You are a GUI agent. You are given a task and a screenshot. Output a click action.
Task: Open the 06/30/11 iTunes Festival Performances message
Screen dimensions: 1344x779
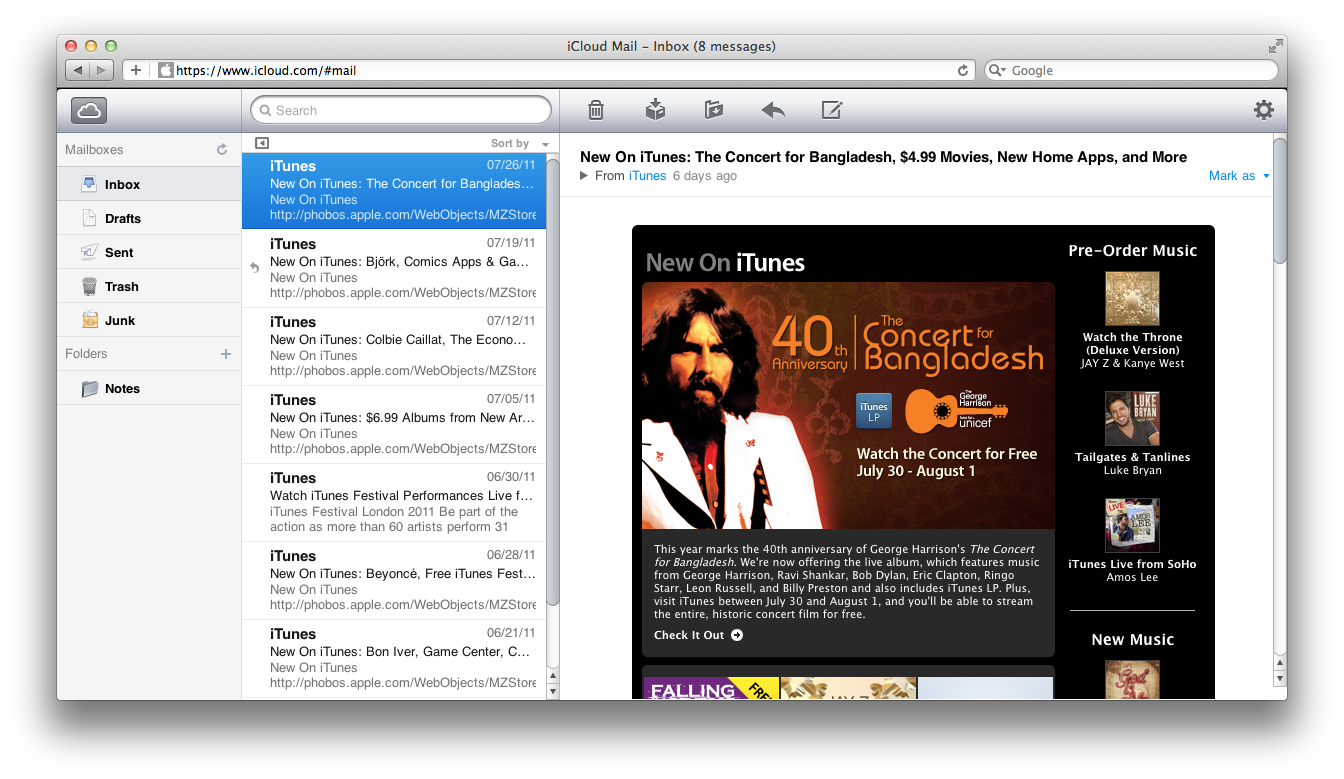[x=394, y=503]
